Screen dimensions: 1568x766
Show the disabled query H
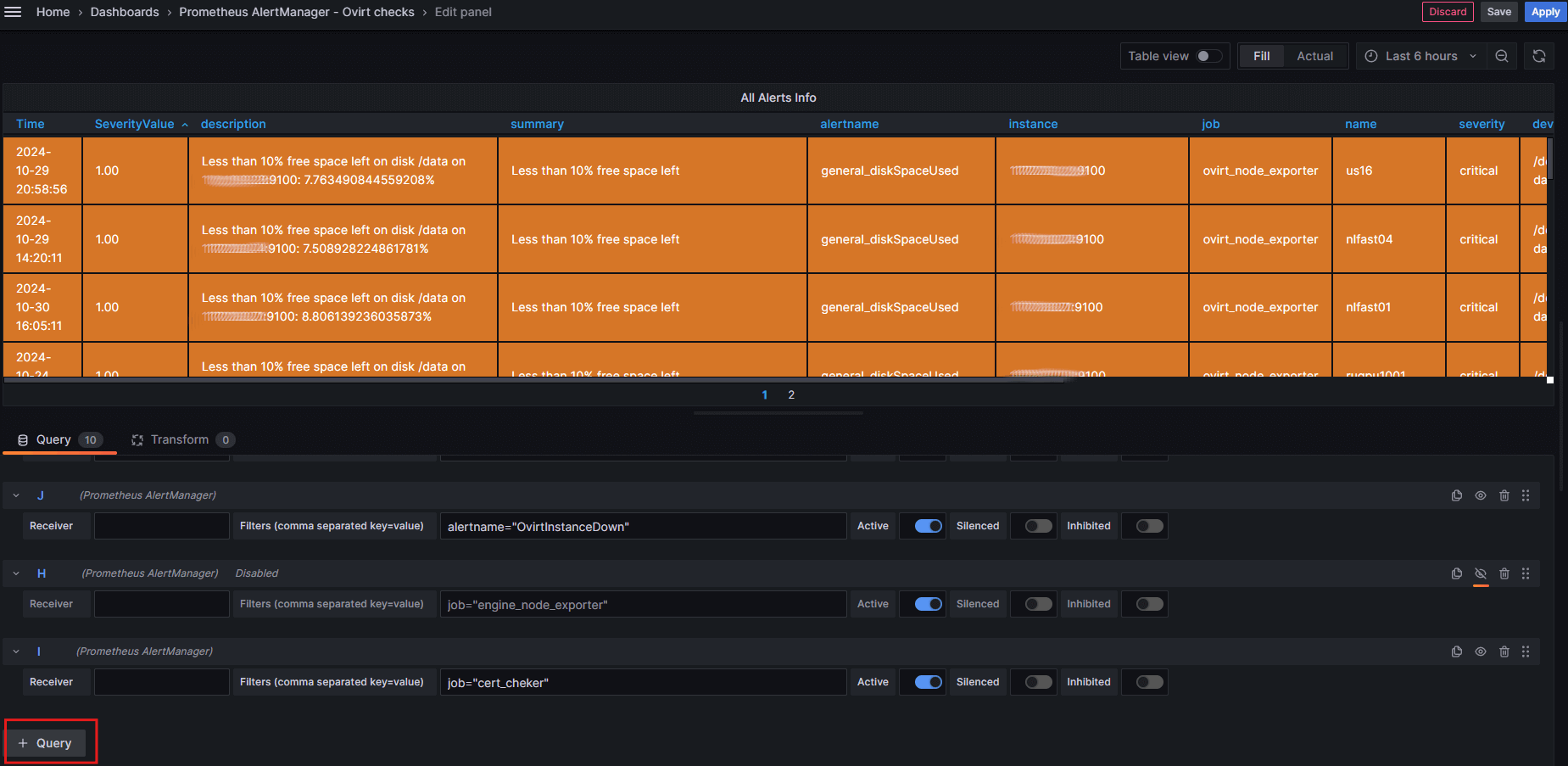pos(1480,573)
